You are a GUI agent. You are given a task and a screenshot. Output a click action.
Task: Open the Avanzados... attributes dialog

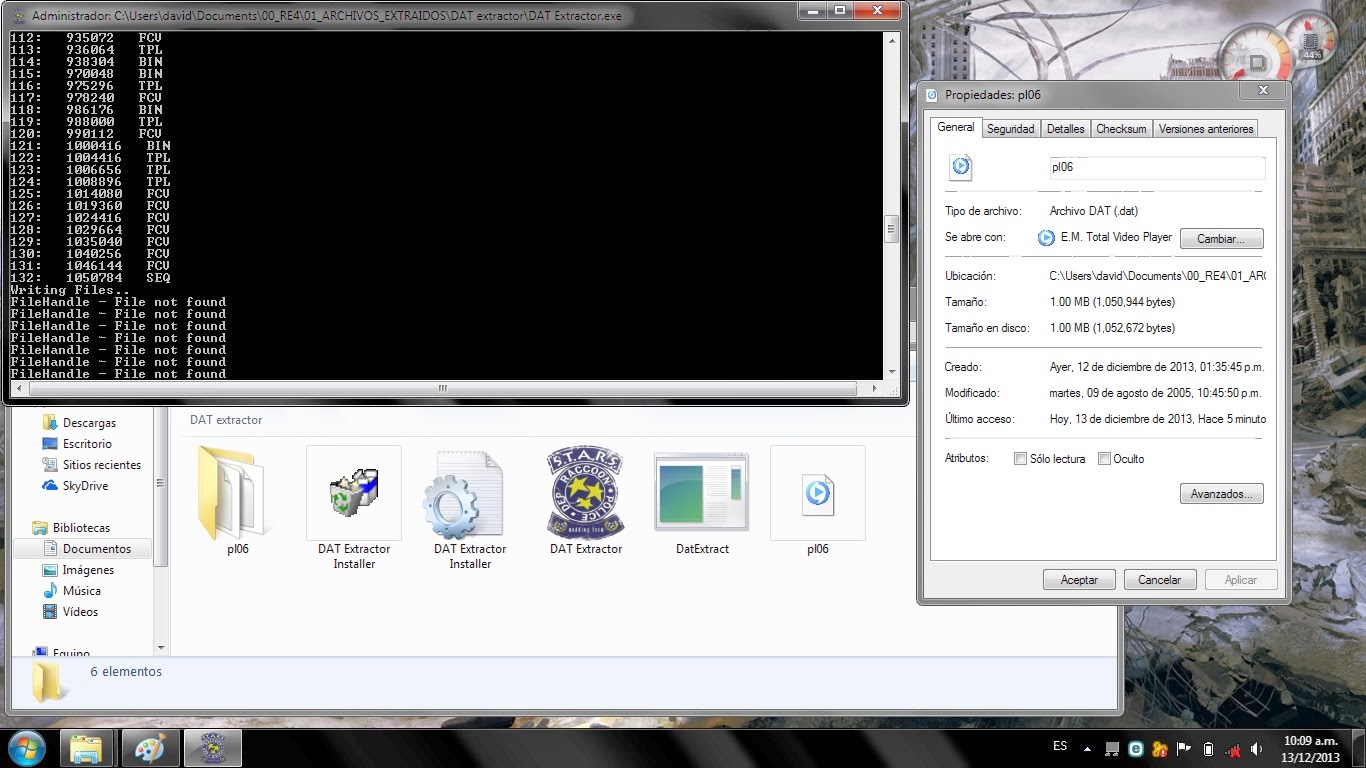(x=1221, y=494)
